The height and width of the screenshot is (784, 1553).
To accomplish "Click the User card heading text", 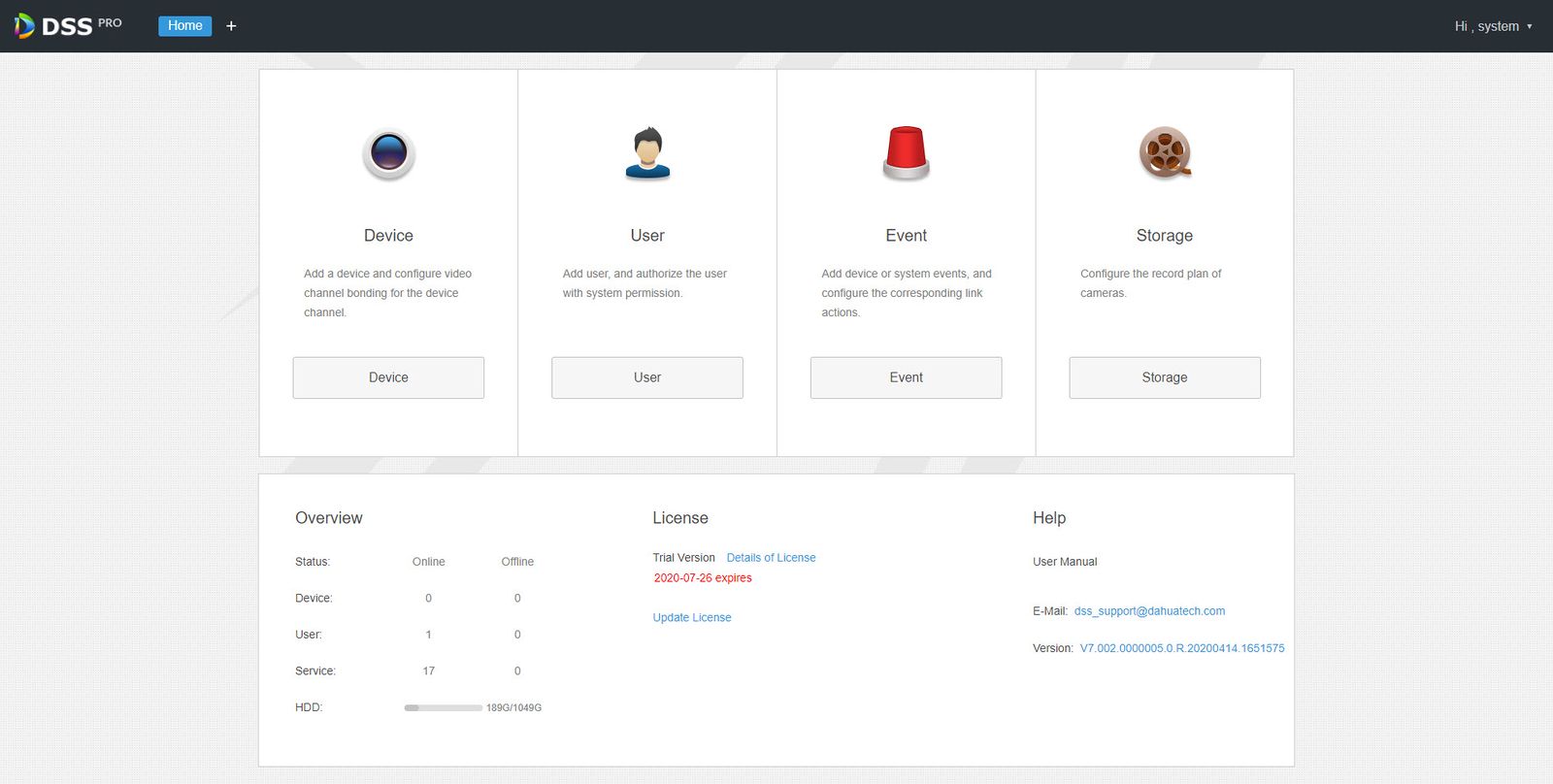I will click(x=647, y=236).
